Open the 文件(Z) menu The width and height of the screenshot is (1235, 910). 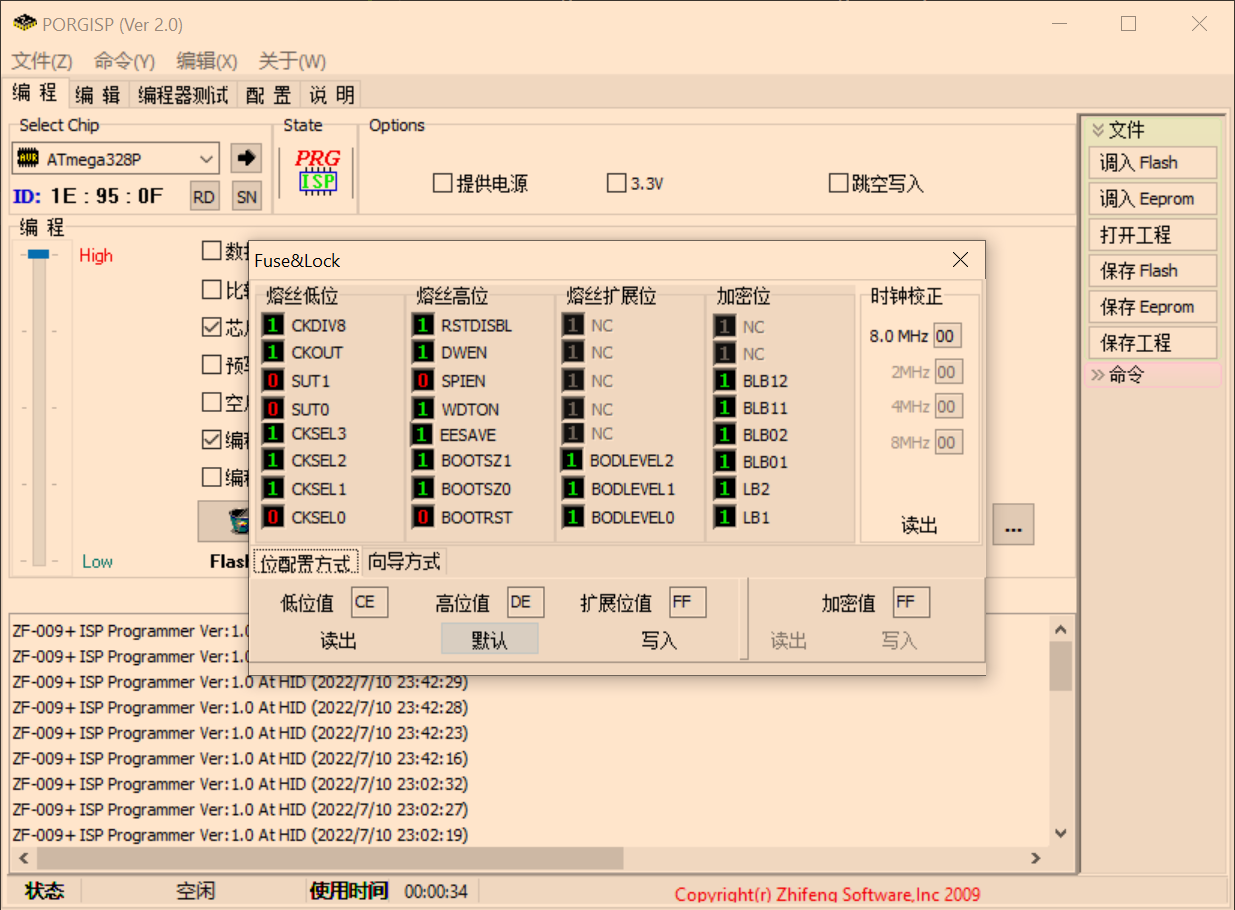[x=42, y=61]
